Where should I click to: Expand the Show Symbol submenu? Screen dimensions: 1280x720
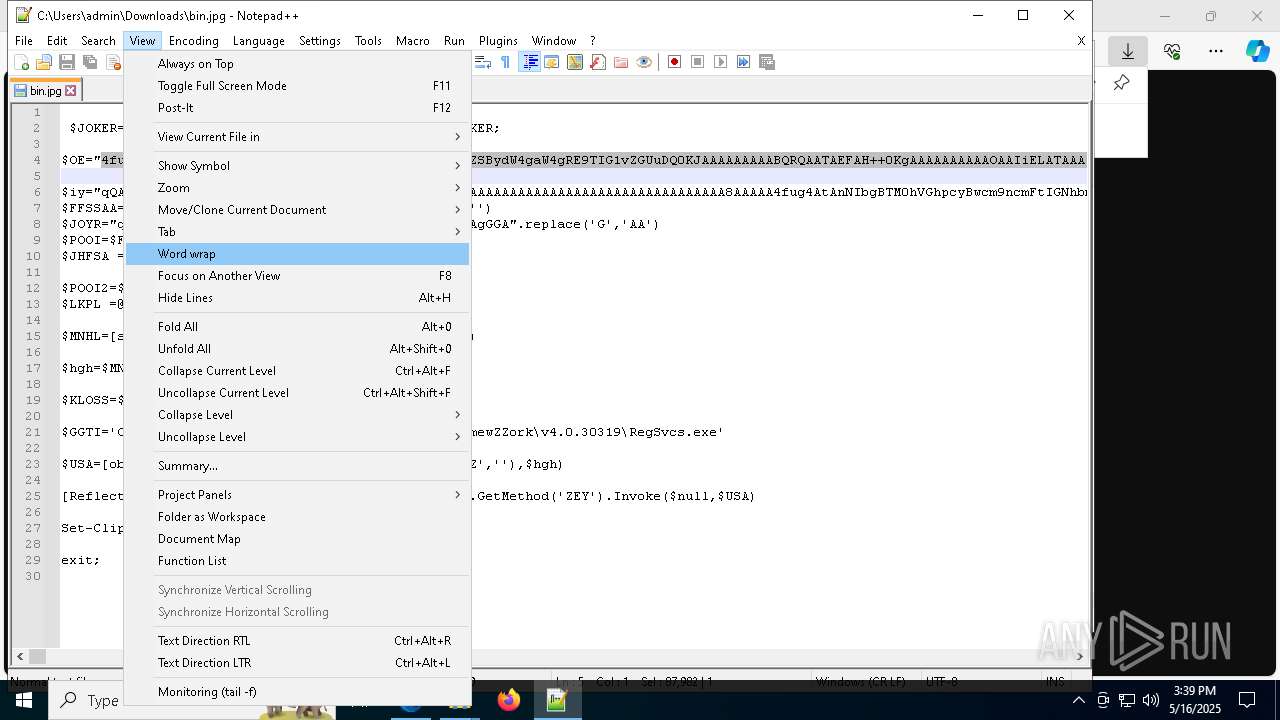(298, 166)
